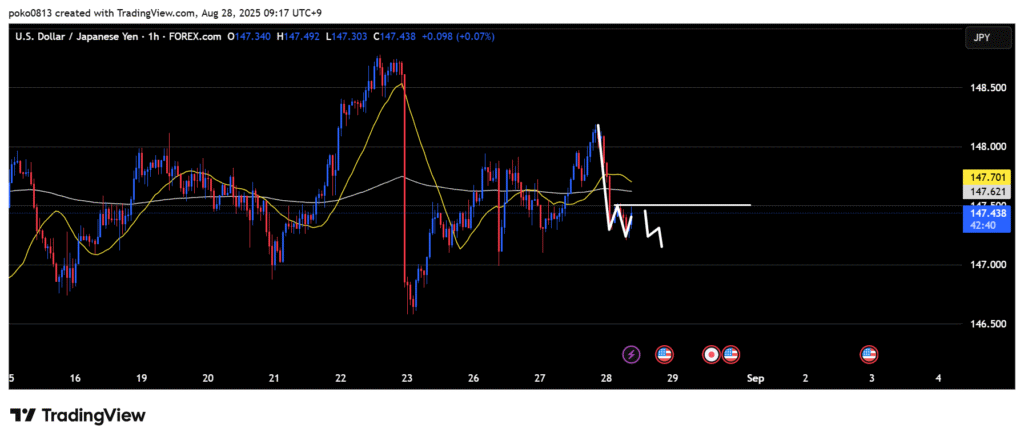Select the Sep label on time axis
Image resolution: width=1024 pixels, height=441 pixels.
pos(754,379)
